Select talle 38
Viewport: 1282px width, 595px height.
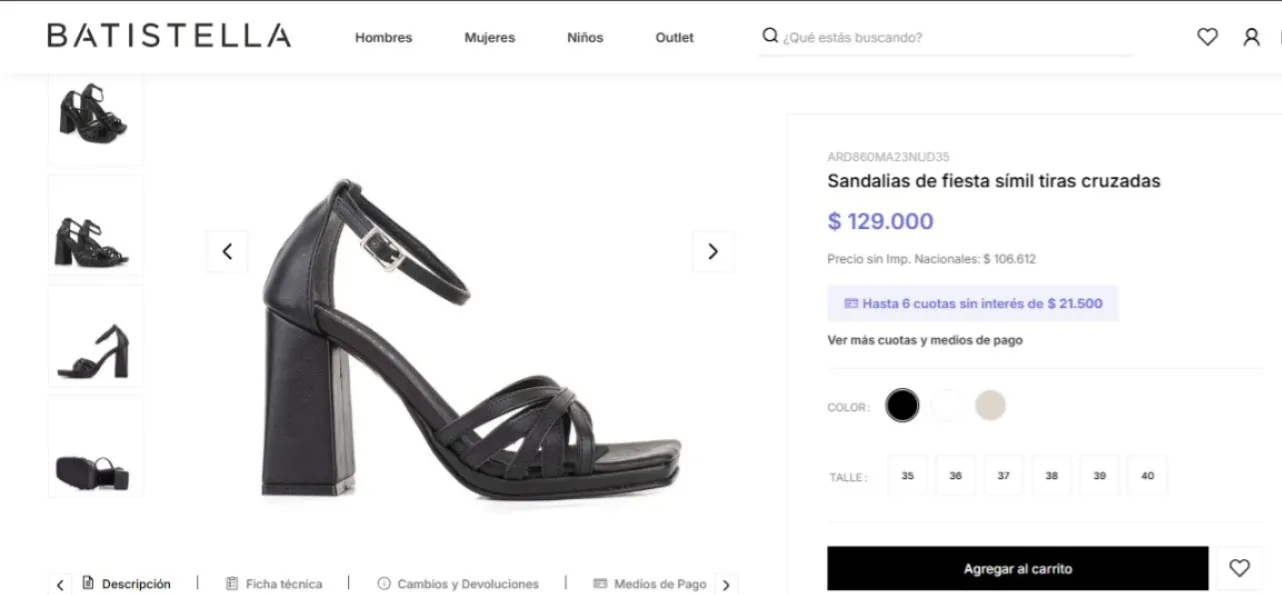tap(1051, 475)
